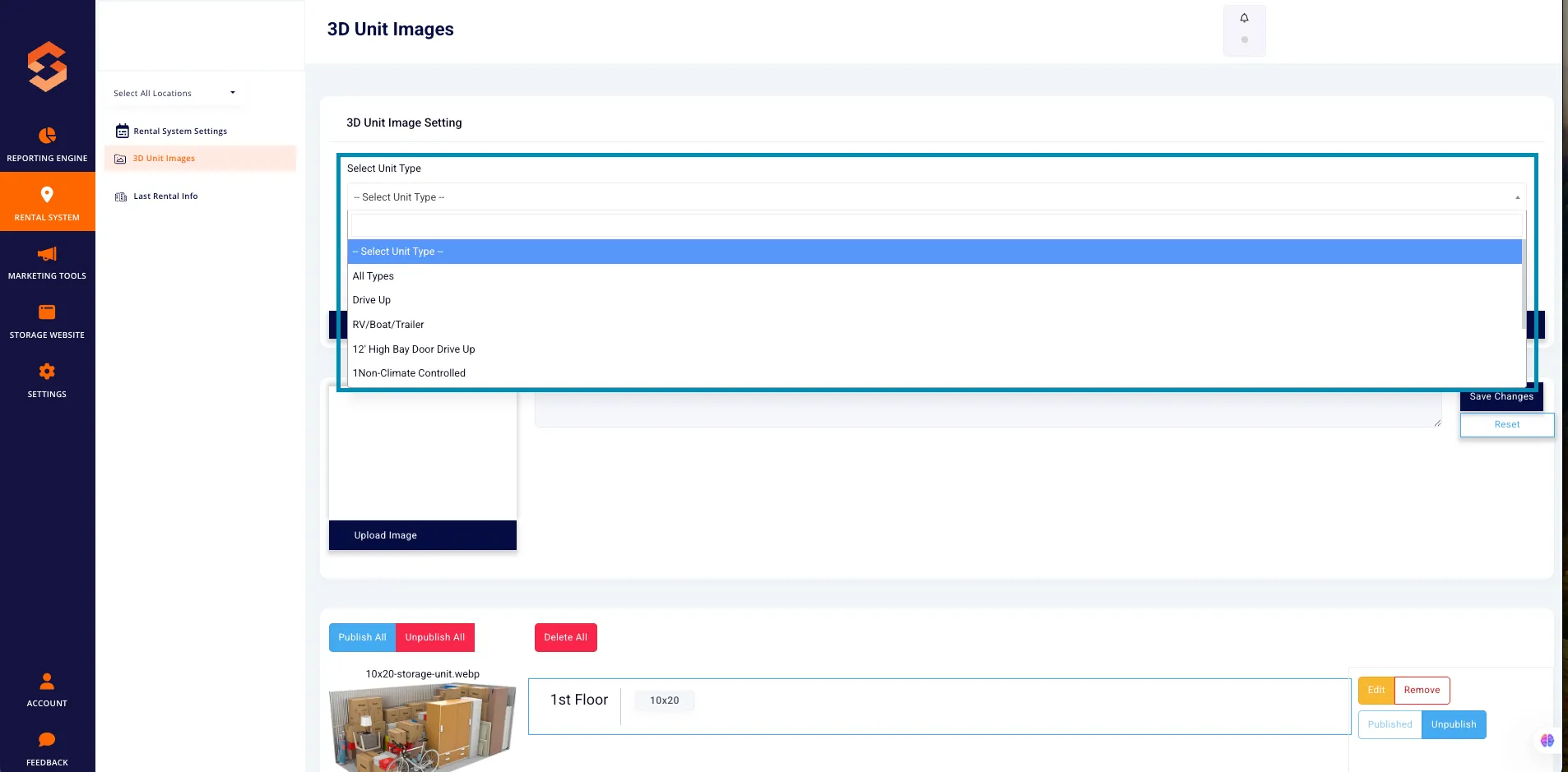This screenshot has height=772, width=1568.
Task: Open Rental System Settings menu item
Action: (180, 132)
